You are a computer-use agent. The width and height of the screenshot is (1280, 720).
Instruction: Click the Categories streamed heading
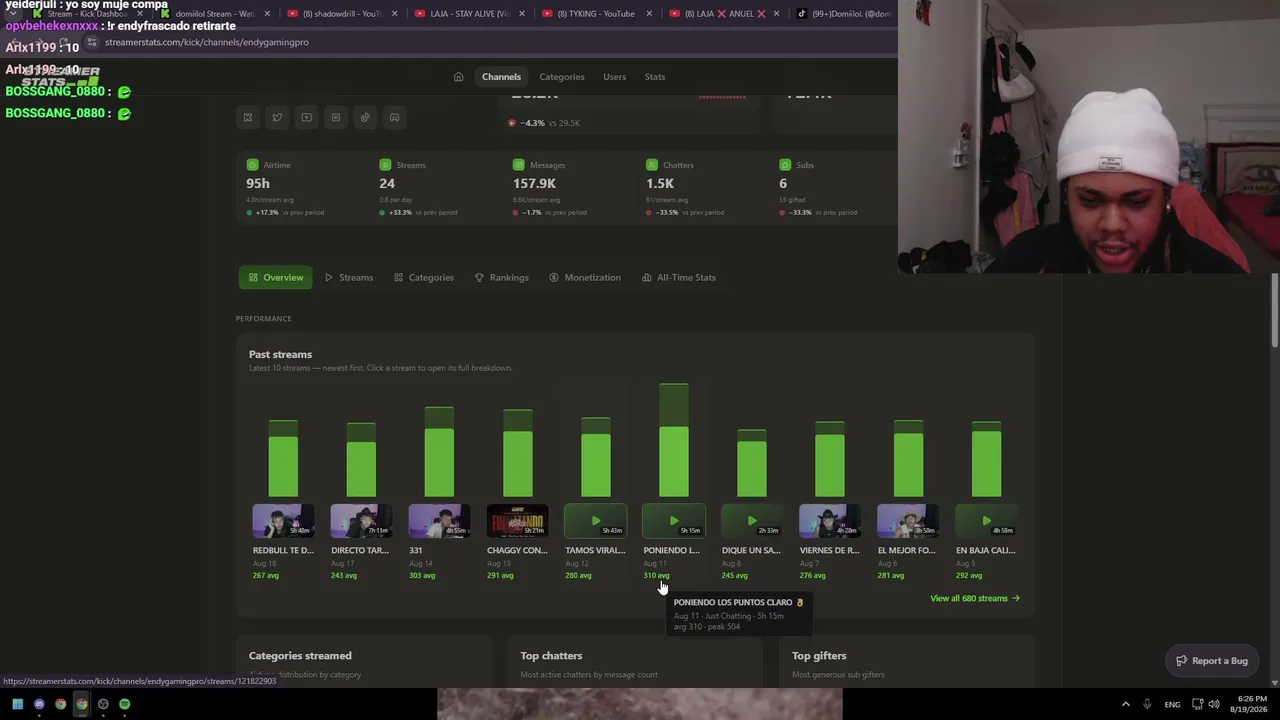tap(300, 656)
